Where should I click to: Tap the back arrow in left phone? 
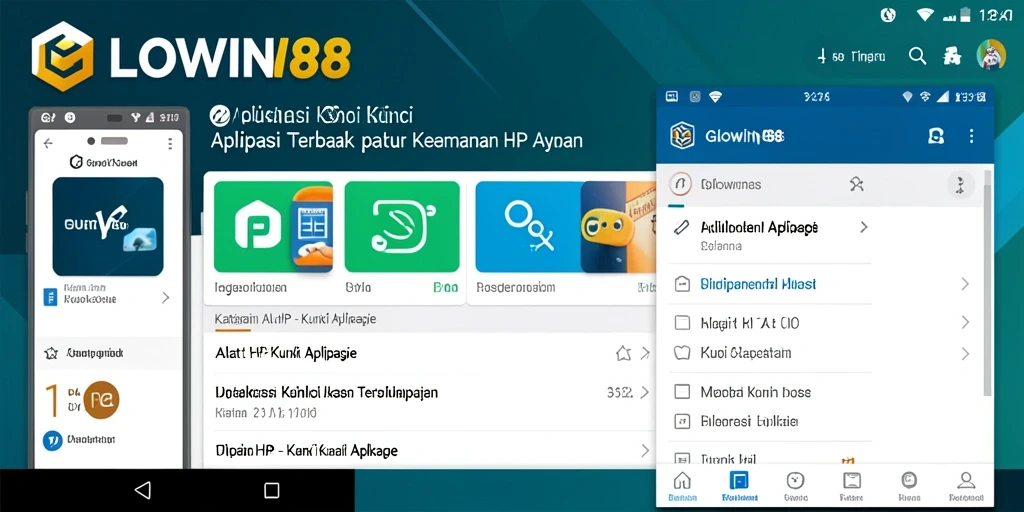click(x=48, y=143)
